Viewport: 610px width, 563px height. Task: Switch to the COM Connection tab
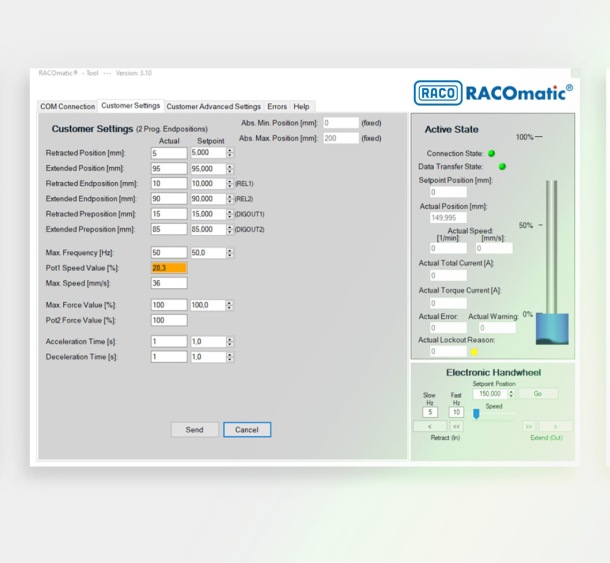click(68, 106)
